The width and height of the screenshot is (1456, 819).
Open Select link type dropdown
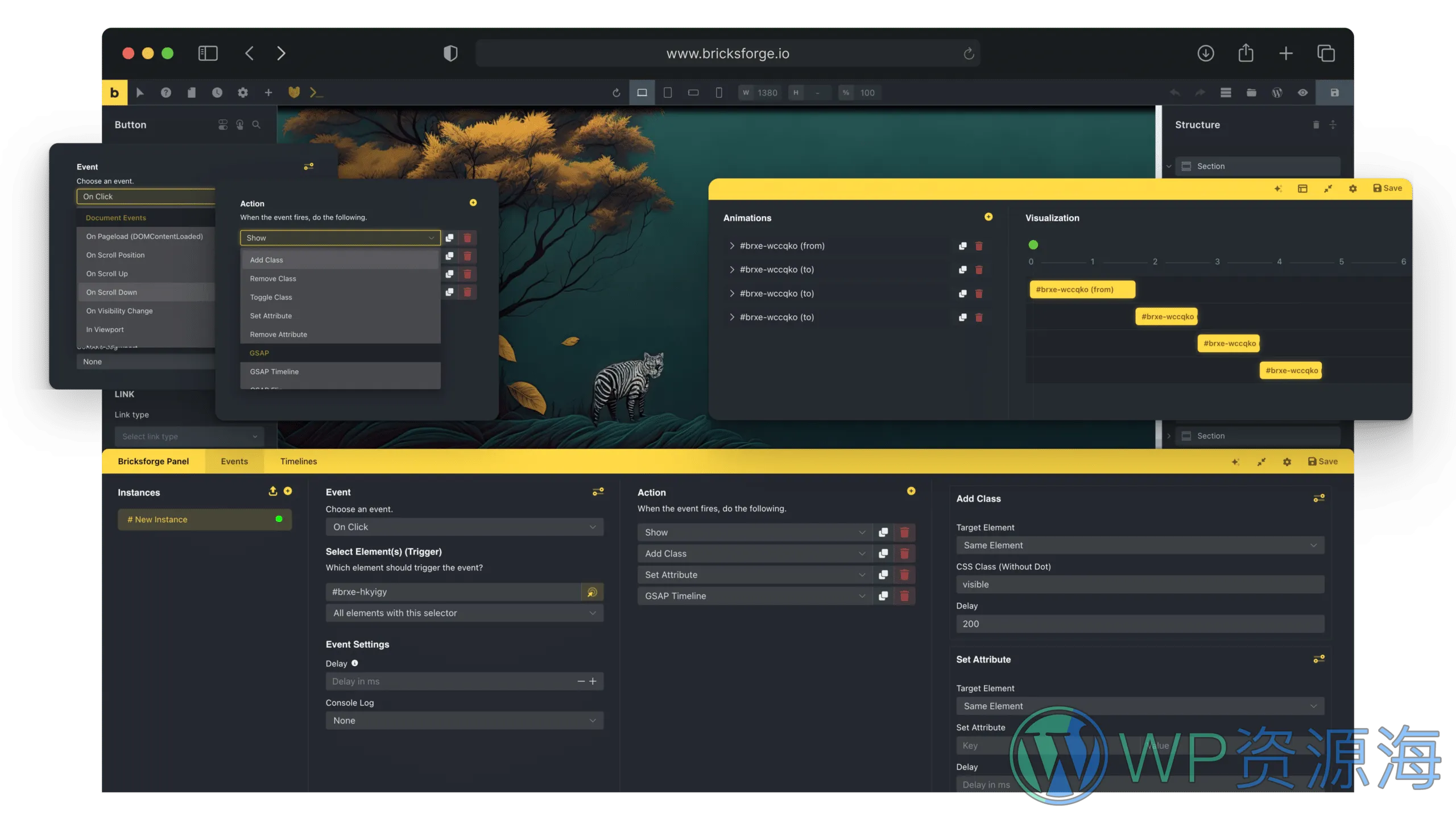[x=189, y=436]
